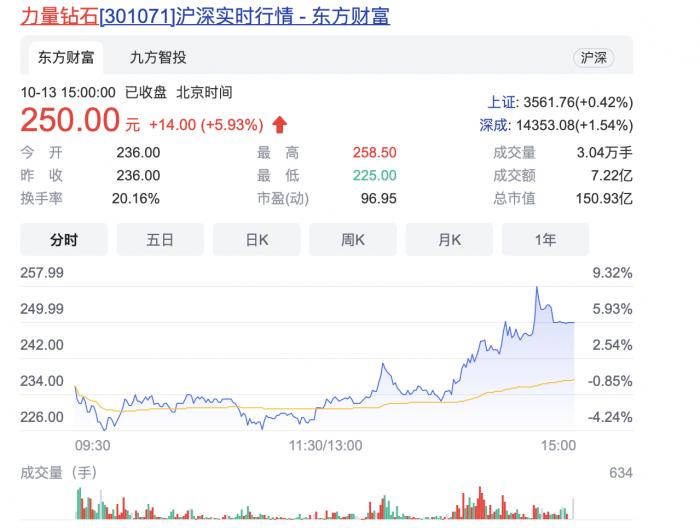Click the 市盈(动) value 96.95
This screenshot has width=700, height=528.
(x=379, y=198)
